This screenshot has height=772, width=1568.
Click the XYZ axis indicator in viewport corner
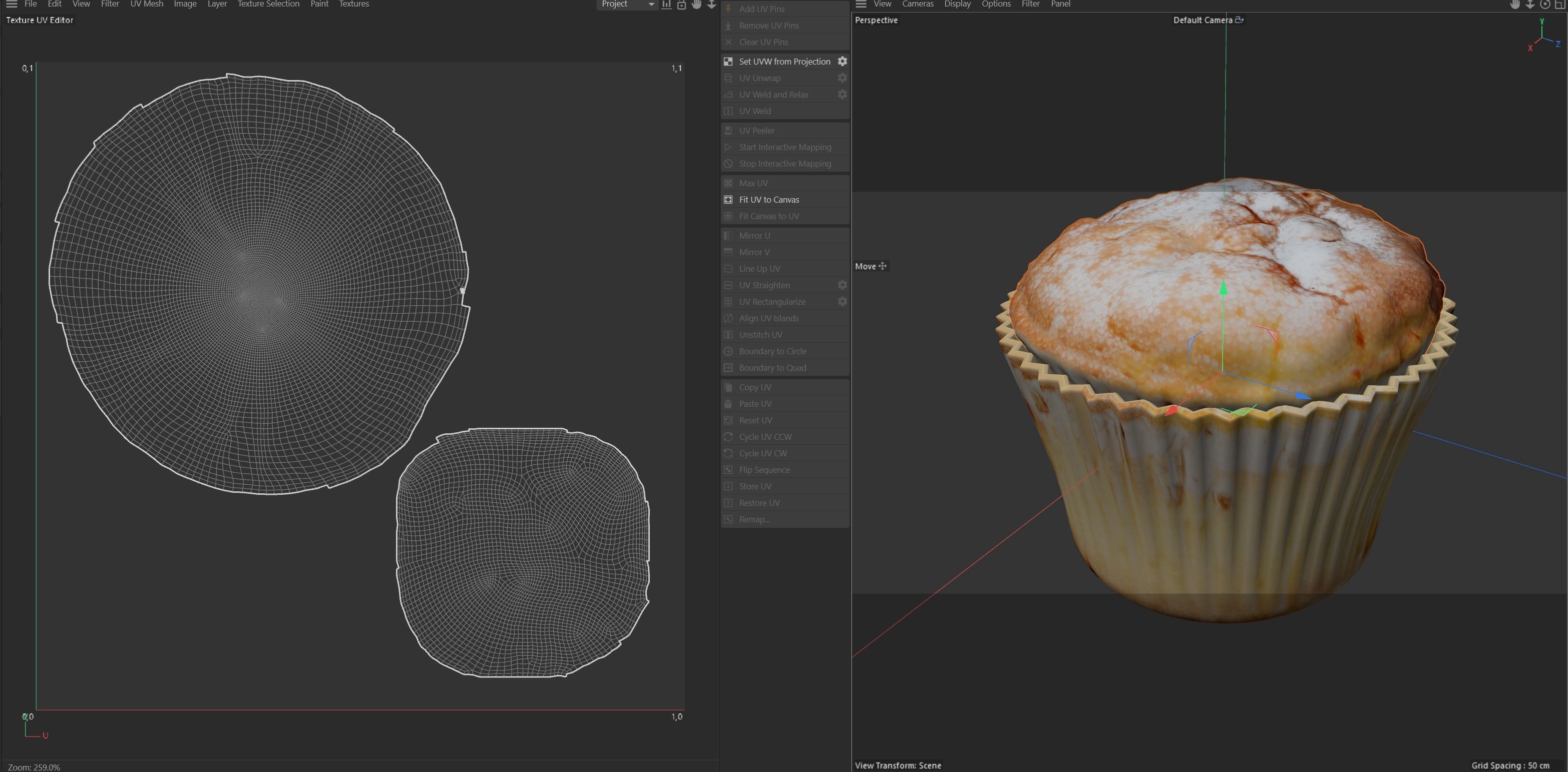click(x=1543, y=36)
